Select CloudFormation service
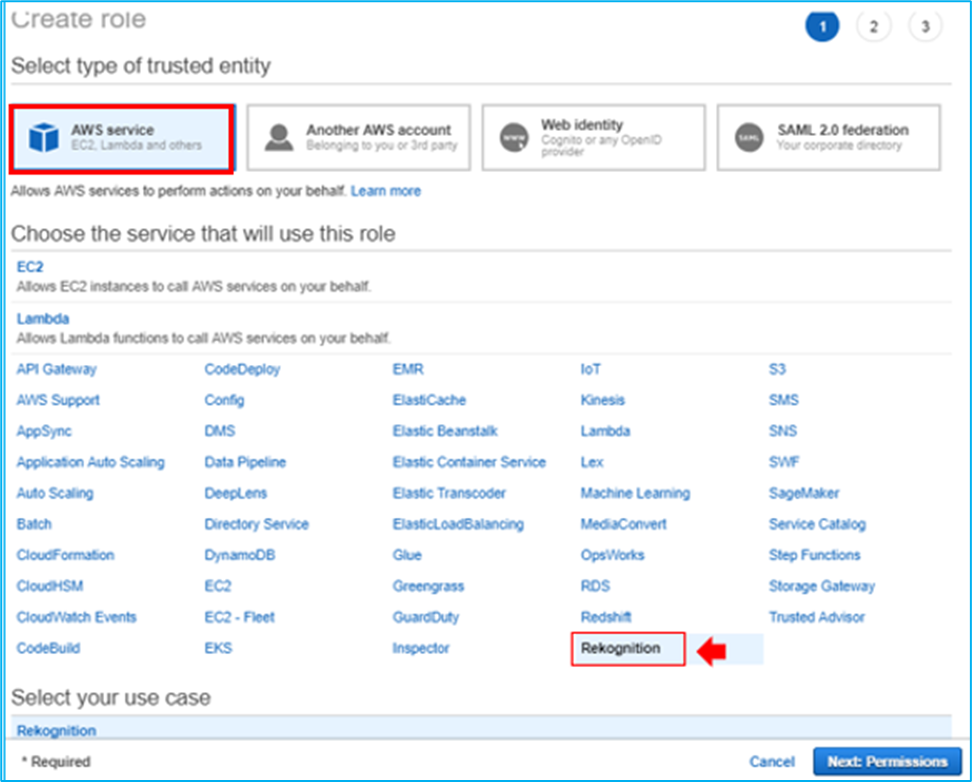Viewport: 972px width, 782px height. 66,555
